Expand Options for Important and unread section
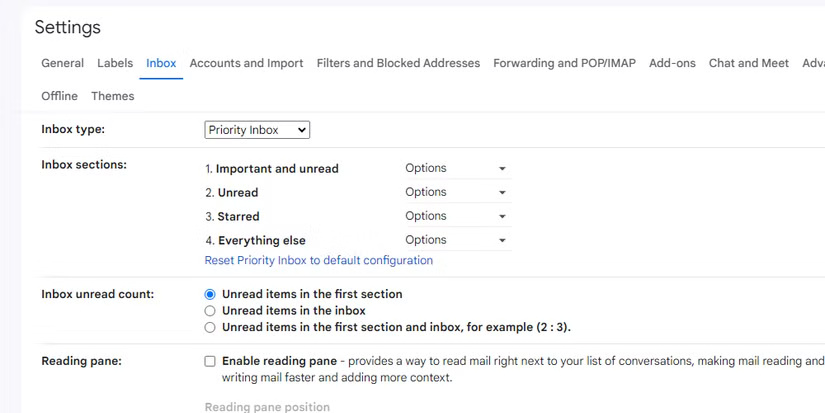 pos(456,169)
